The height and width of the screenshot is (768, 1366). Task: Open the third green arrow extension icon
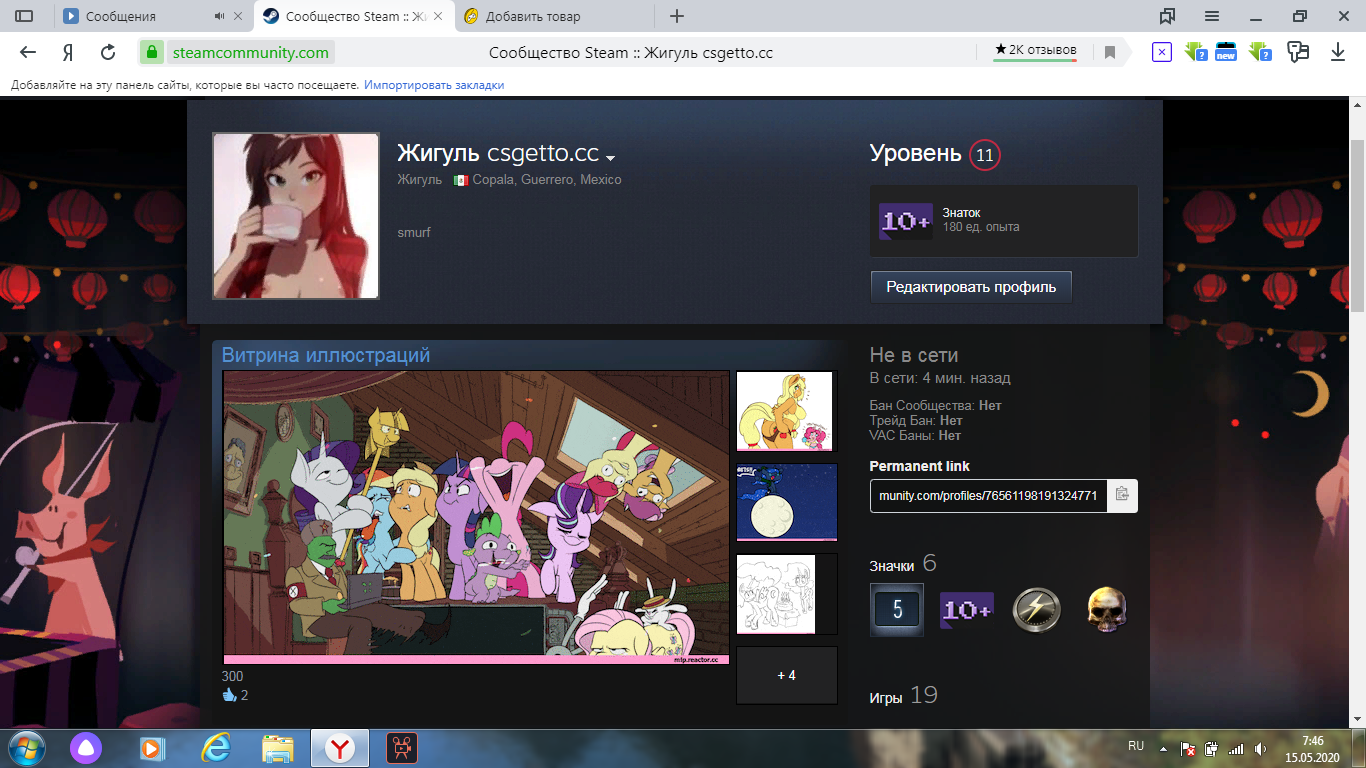1259,52
